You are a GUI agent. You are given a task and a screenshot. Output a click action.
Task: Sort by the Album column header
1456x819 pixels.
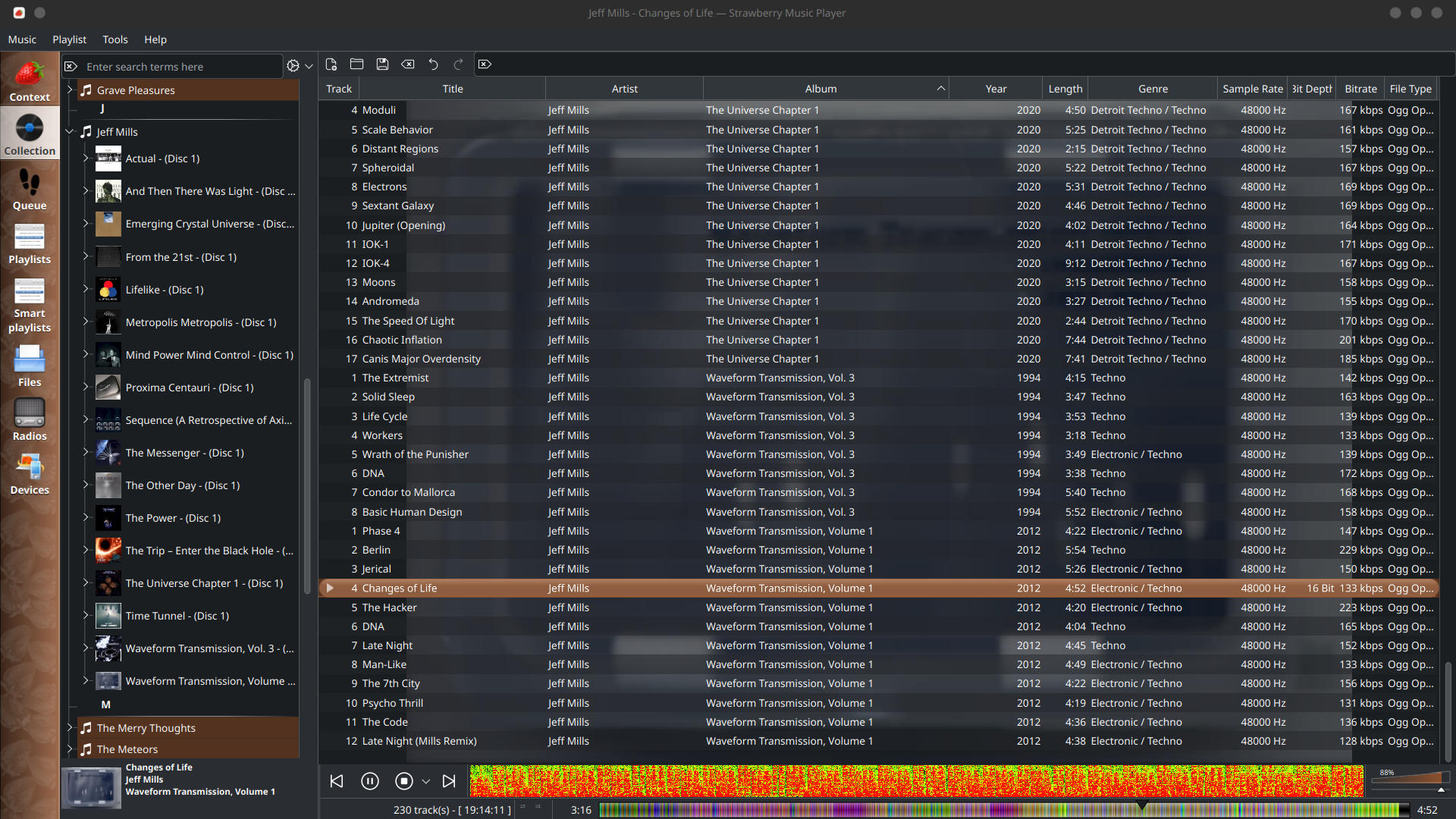(826, 89)
